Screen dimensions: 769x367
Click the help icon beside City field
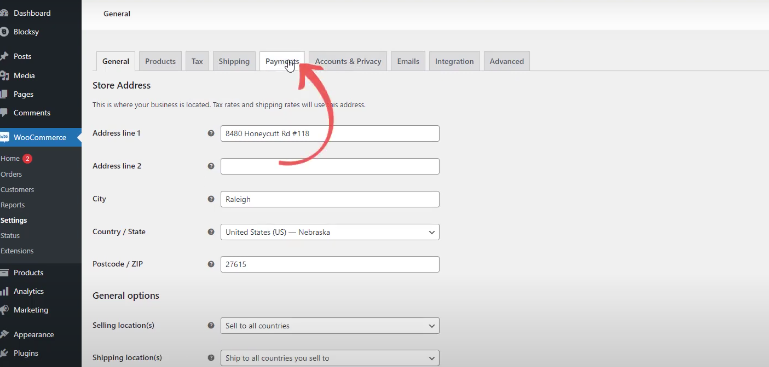pyautogui.click(x=211, y=199)
